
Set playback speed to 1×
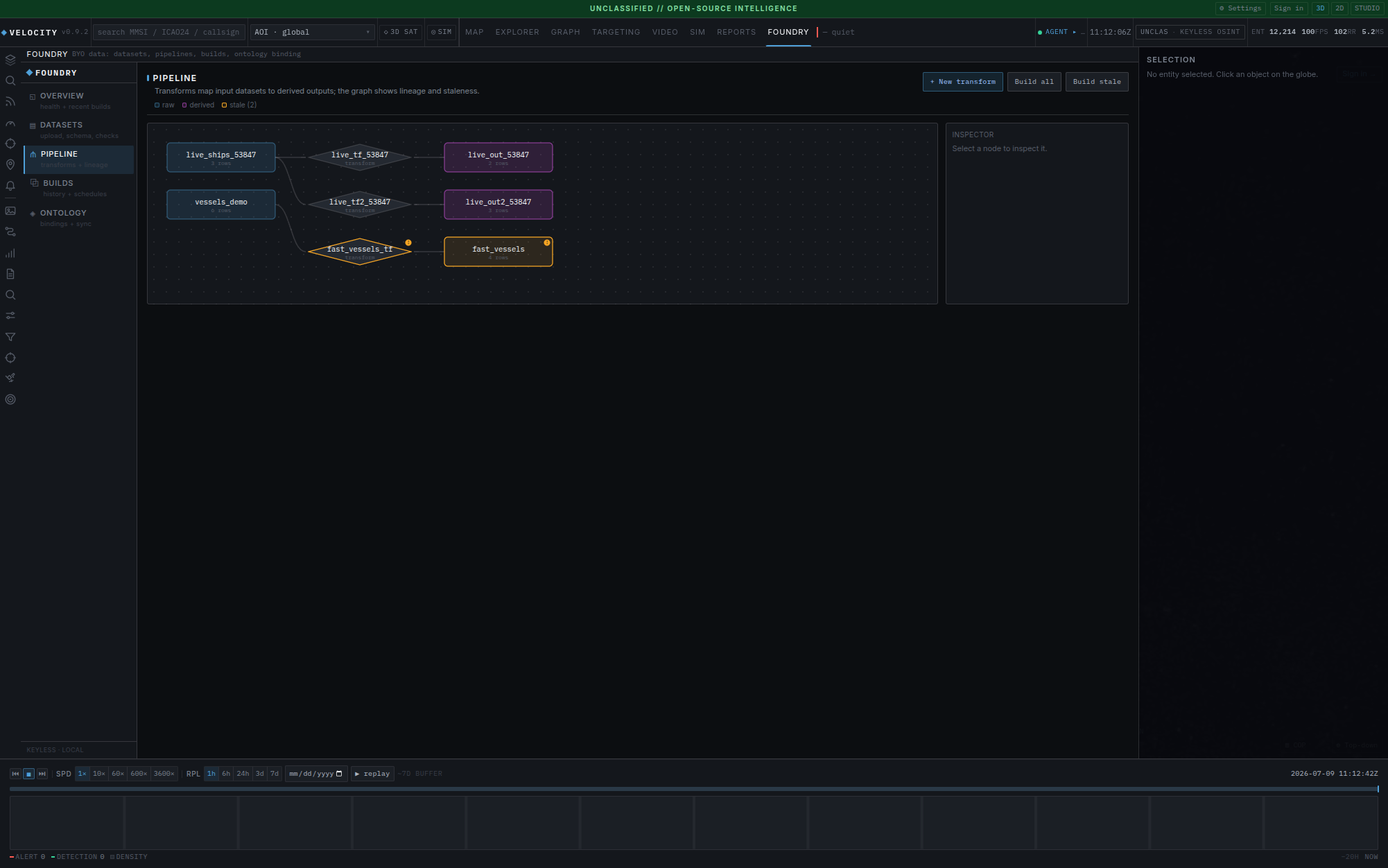(x=82, y=774)
